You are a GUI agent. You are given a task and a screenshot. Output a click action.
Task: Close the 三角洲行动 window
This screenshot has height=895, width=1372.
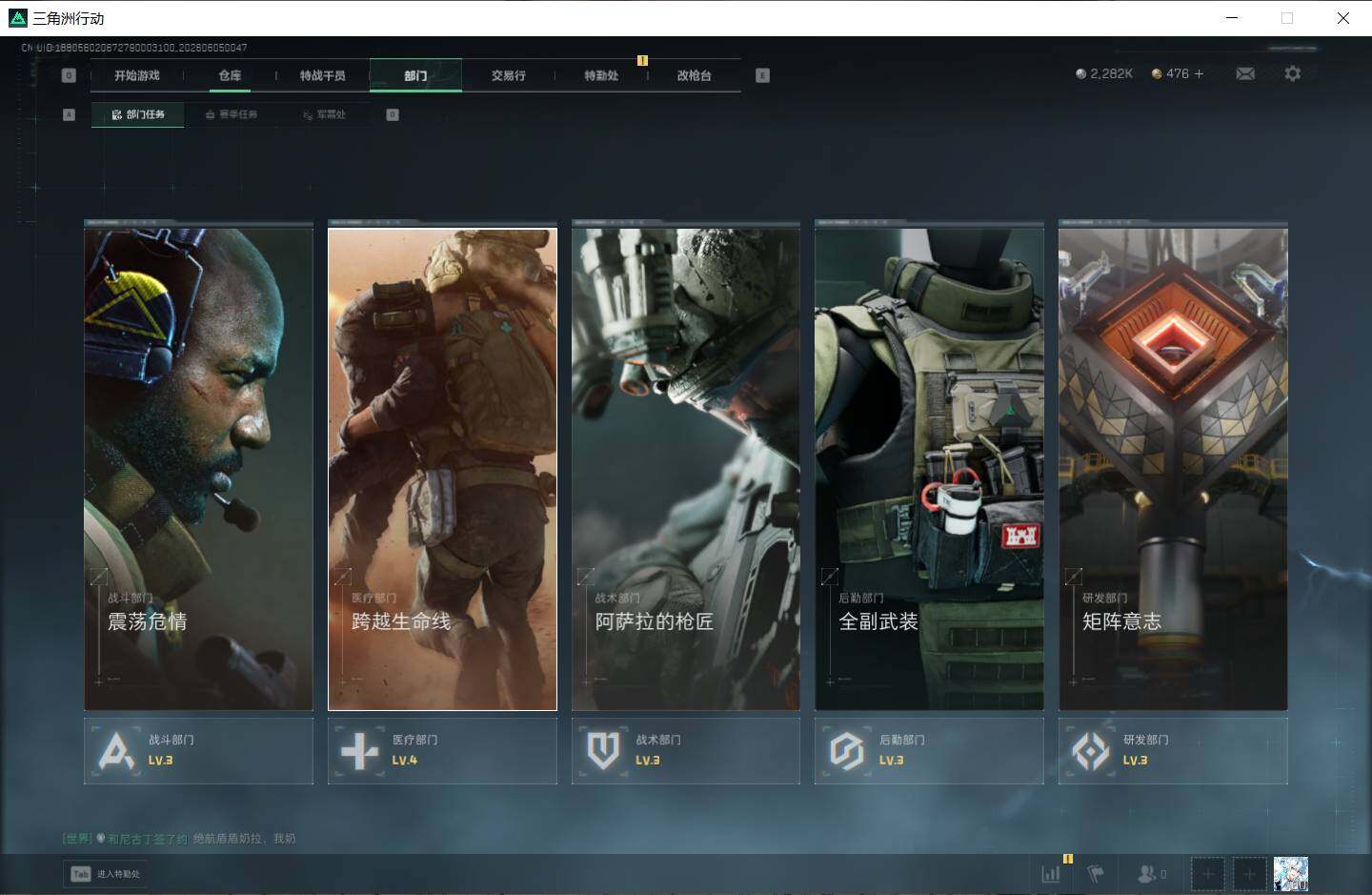point(1342,18)
